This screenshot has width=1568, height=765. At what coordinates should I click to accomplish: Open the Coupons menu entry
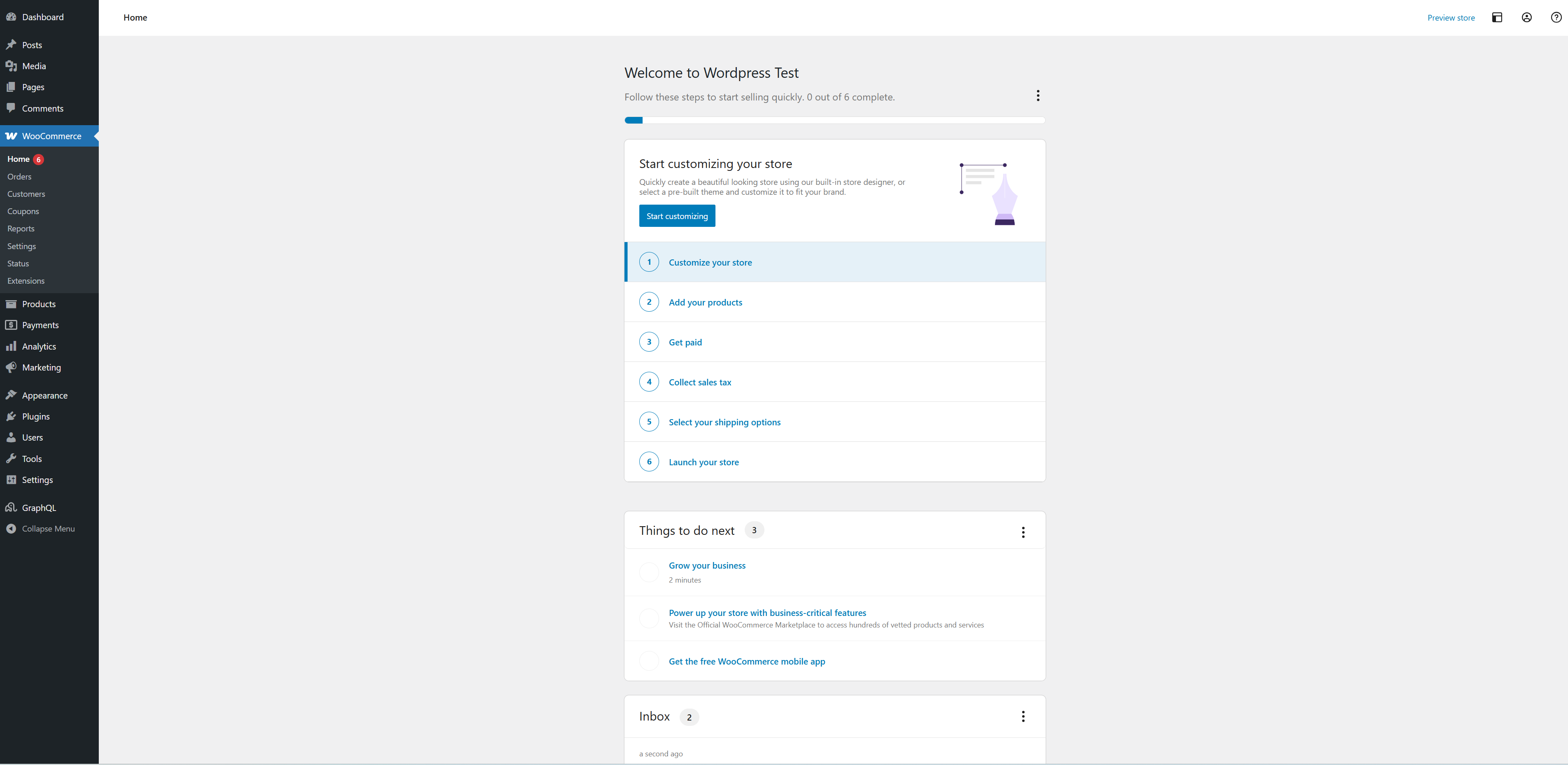23,211
